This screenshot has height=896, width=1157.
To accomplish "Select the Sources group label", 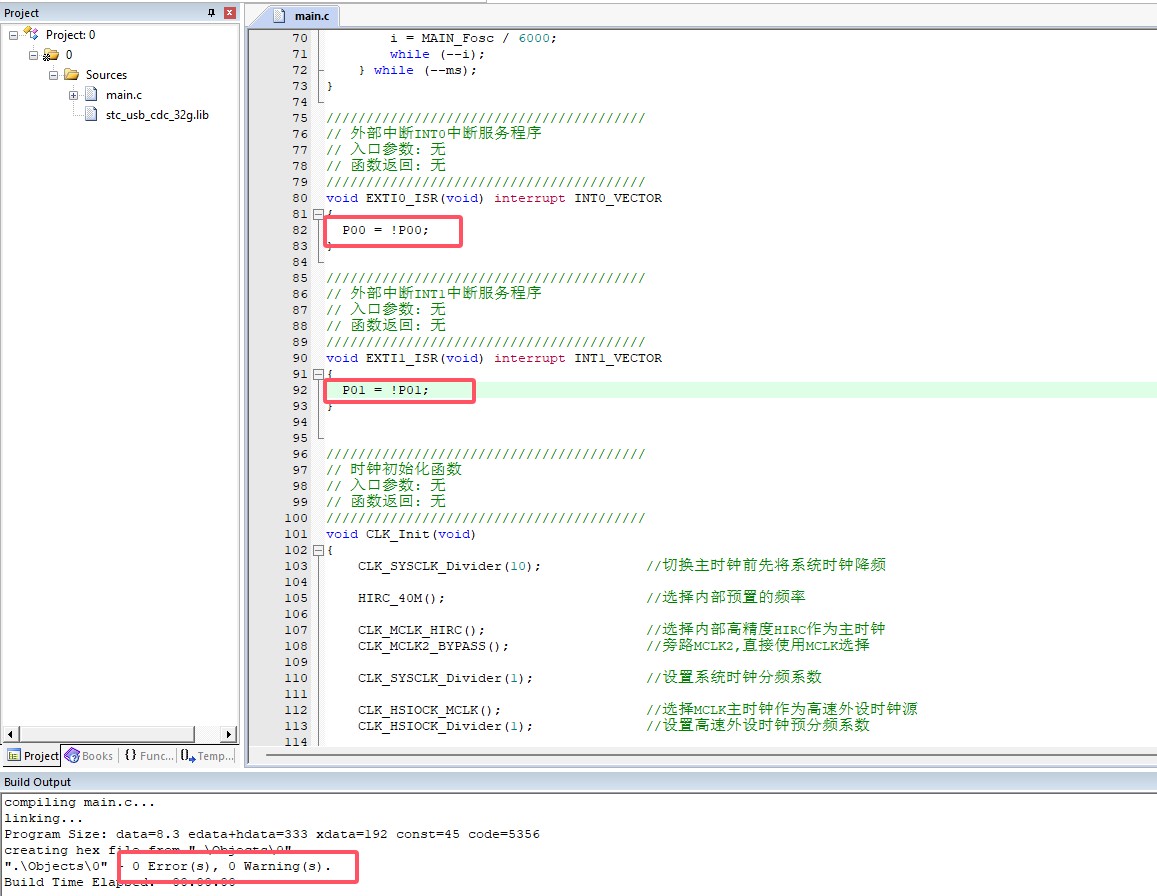I will tap(106, 75).
